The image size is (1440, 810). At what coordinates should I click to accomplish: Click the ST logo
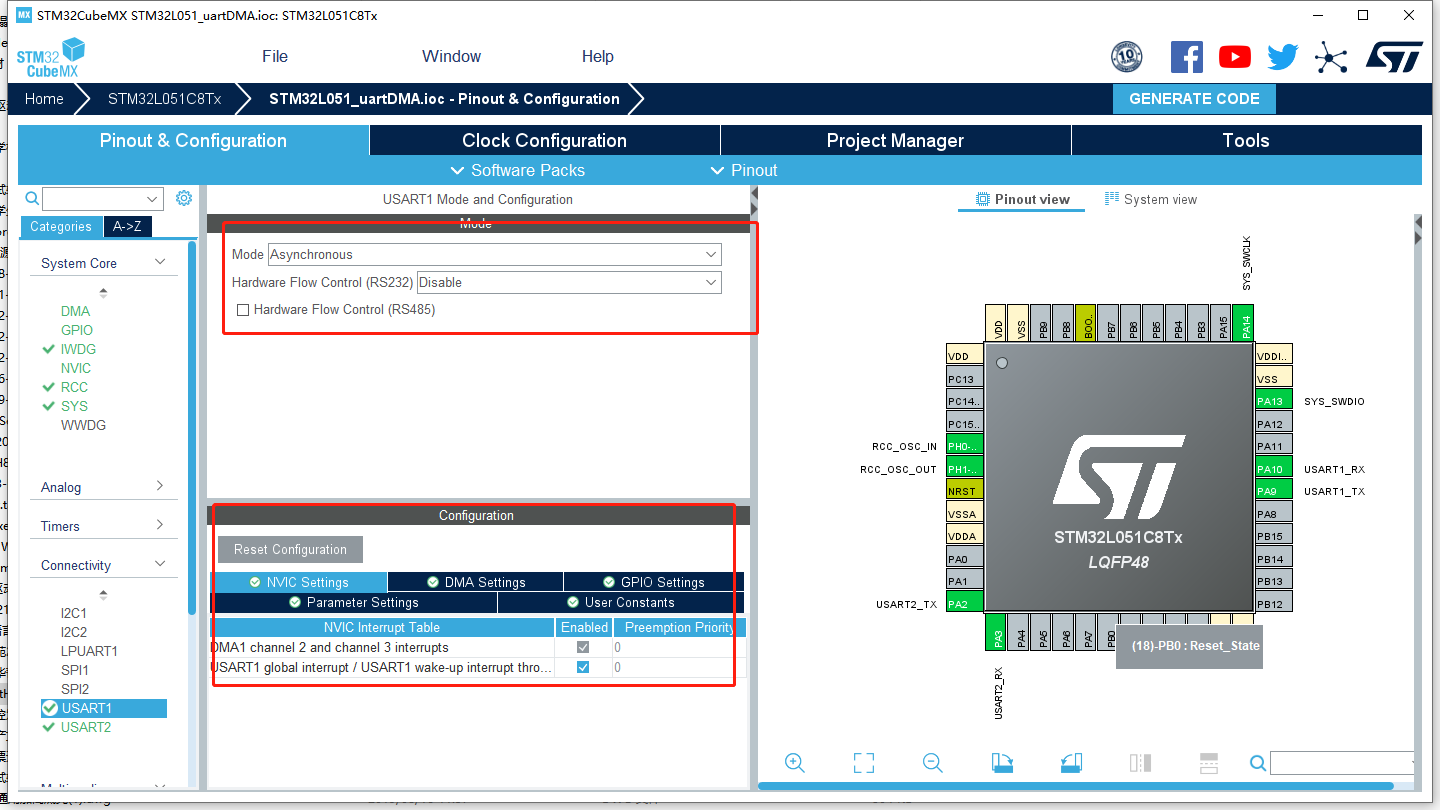pos(1393,56)
